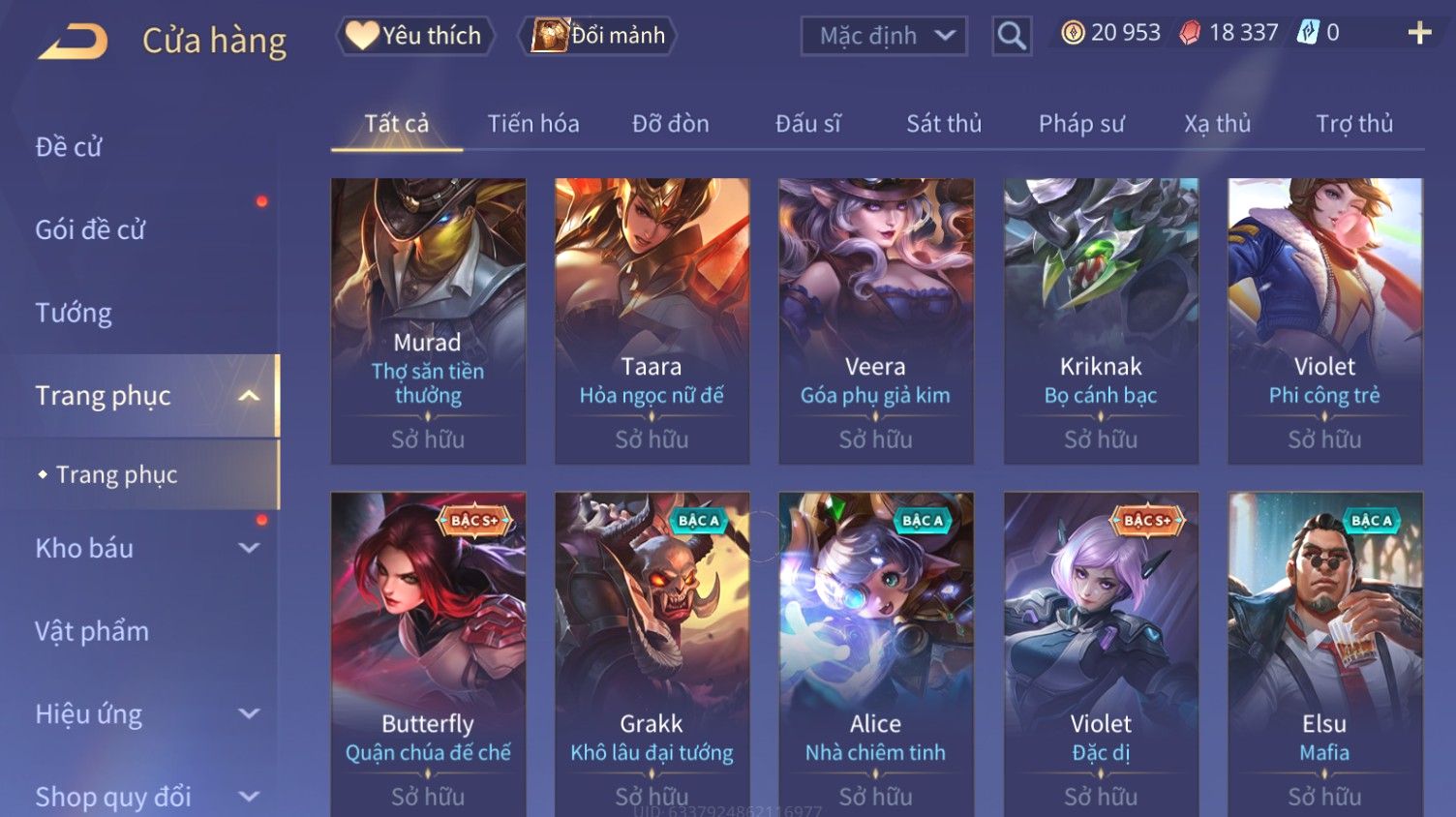The image size is (1456, 817).
Task: Select the Tiến hóa tab
Action: (x=533, y=124)
